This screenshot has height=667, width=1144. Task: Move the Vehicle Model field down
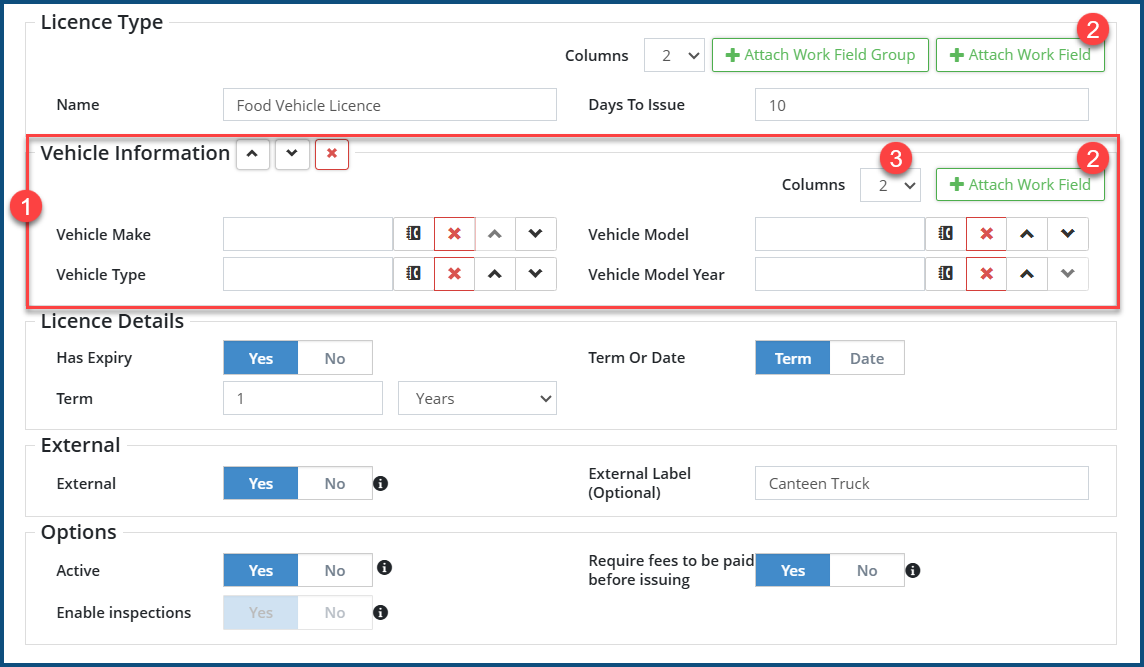tap(1067, 234)
